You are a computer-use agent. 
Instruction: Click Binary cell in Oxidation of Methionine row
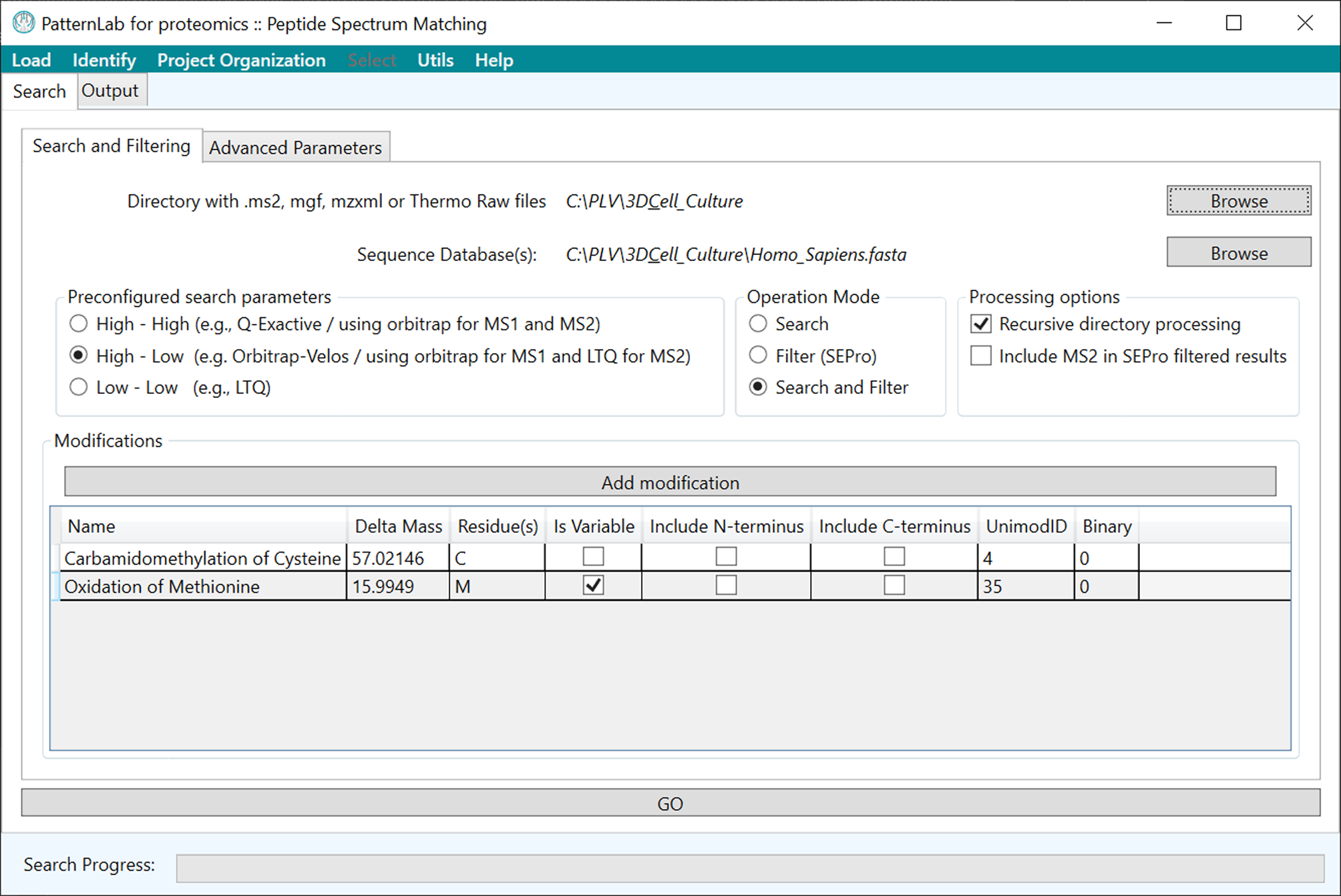coord(1107,586)
